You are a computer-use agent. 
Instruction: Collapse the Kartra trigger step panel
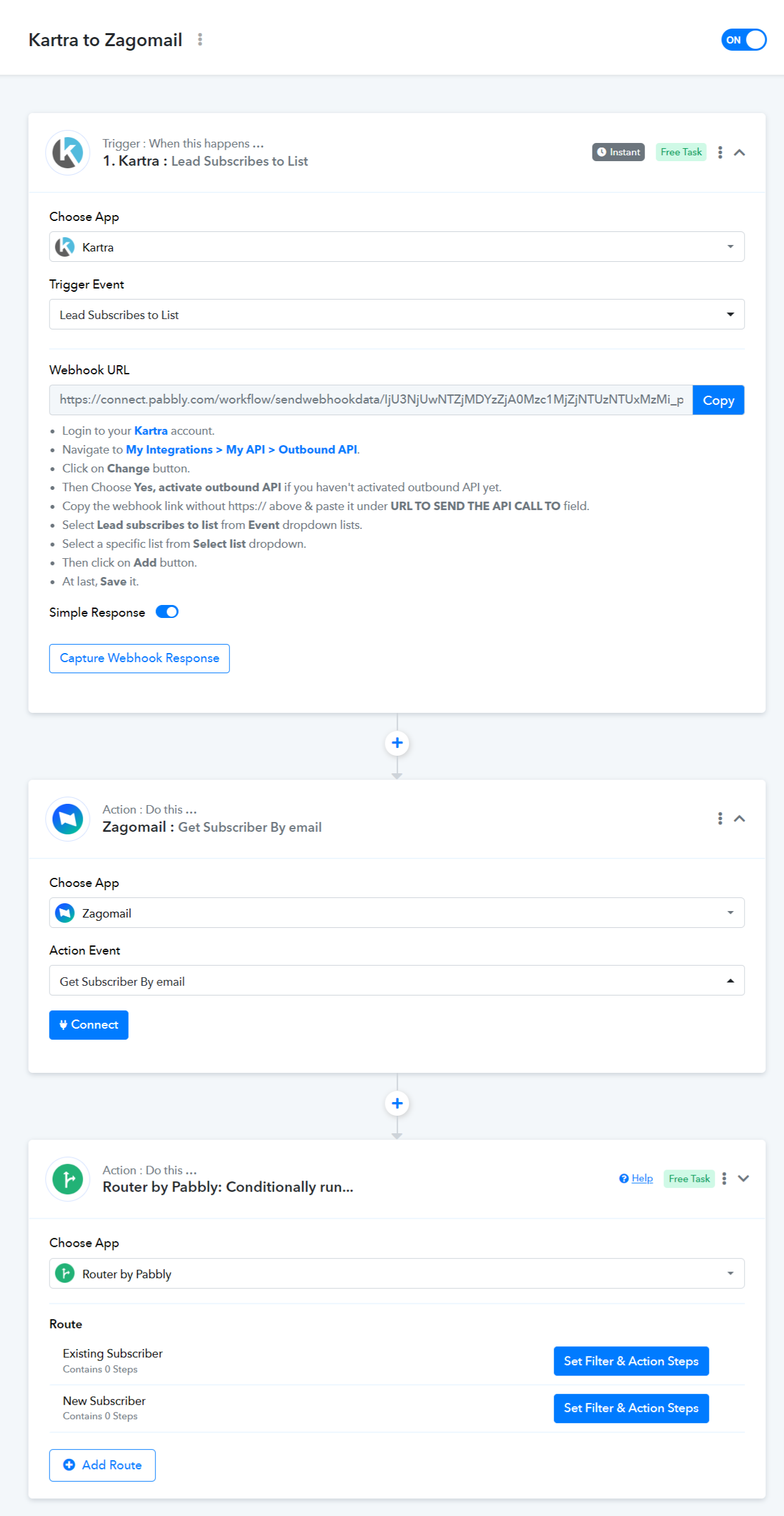tap(739, 153)
